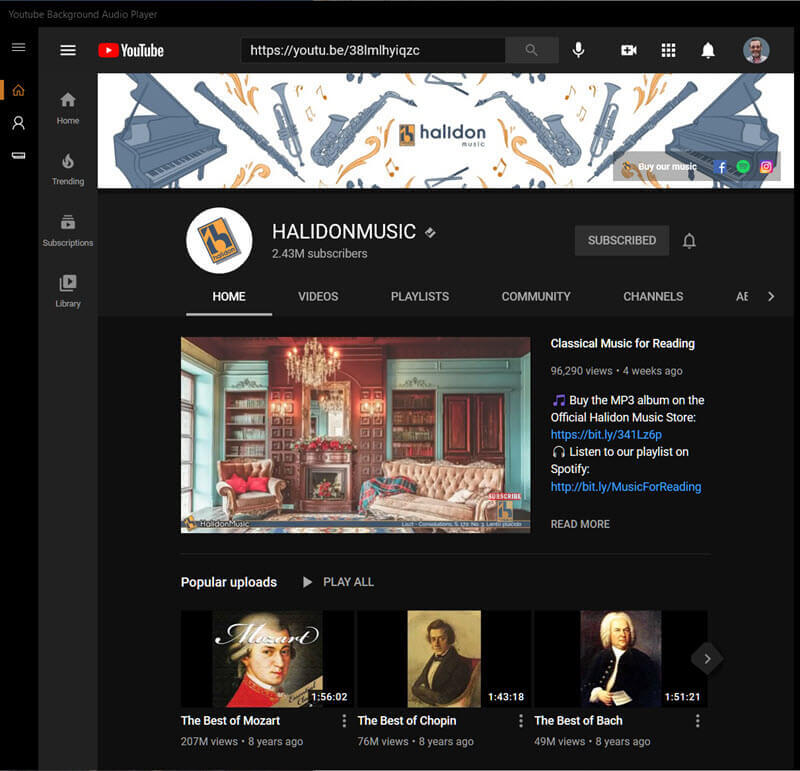This screenshot has height=771, width=800.
Task: Open options menu for The Best of Mozart
Action: click(344, 720)
